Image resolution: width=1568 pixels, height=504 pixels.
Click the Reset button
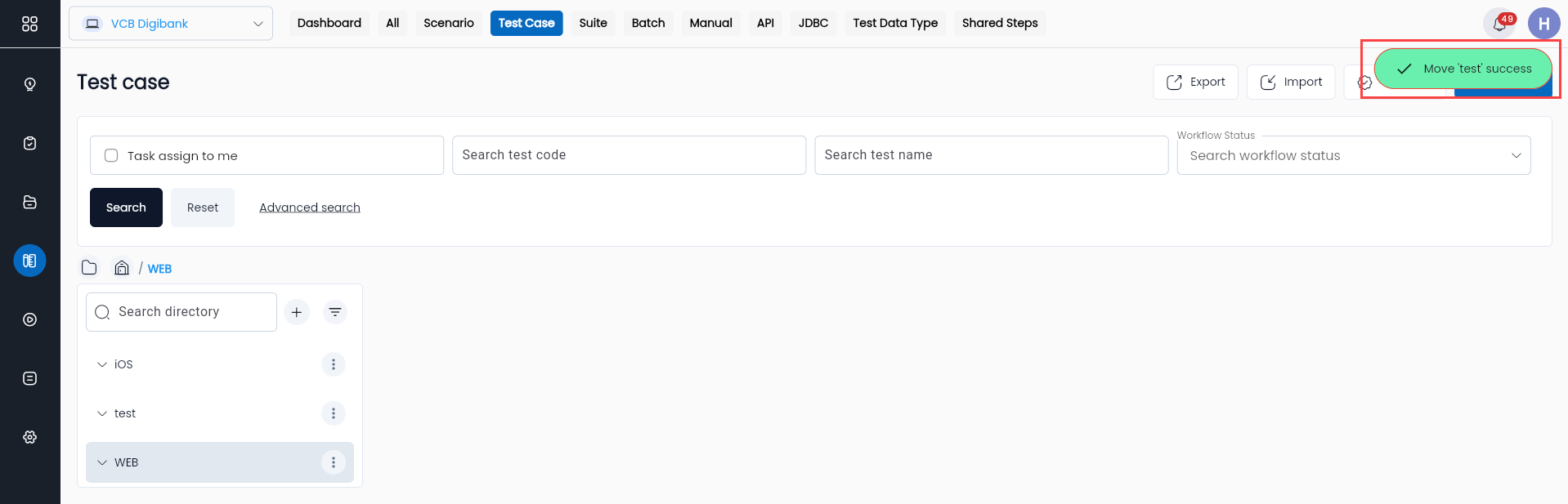(203, 207)
